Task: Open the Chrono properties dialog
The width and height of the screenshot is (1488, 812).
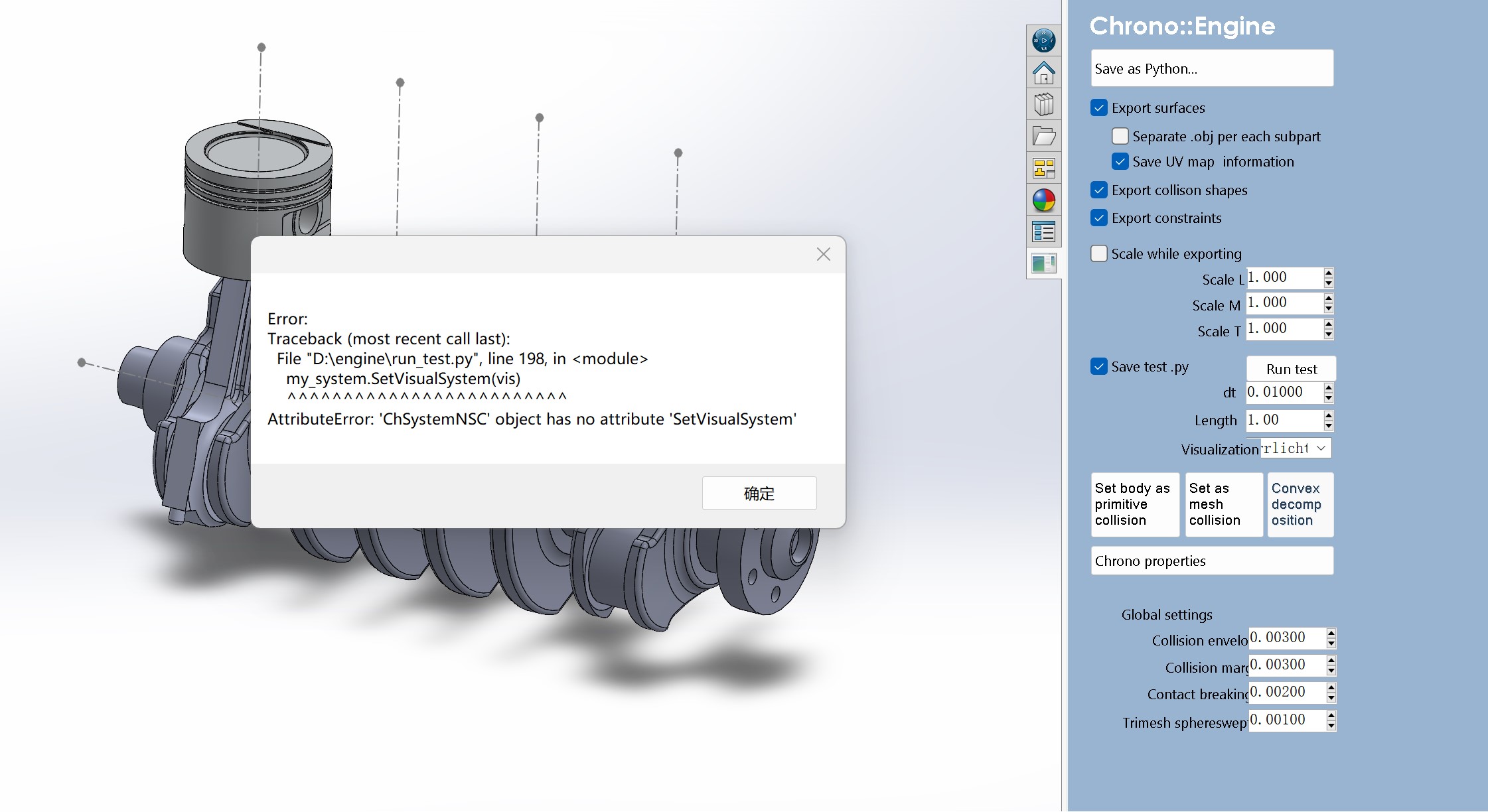Action: tap(1212, 561)
